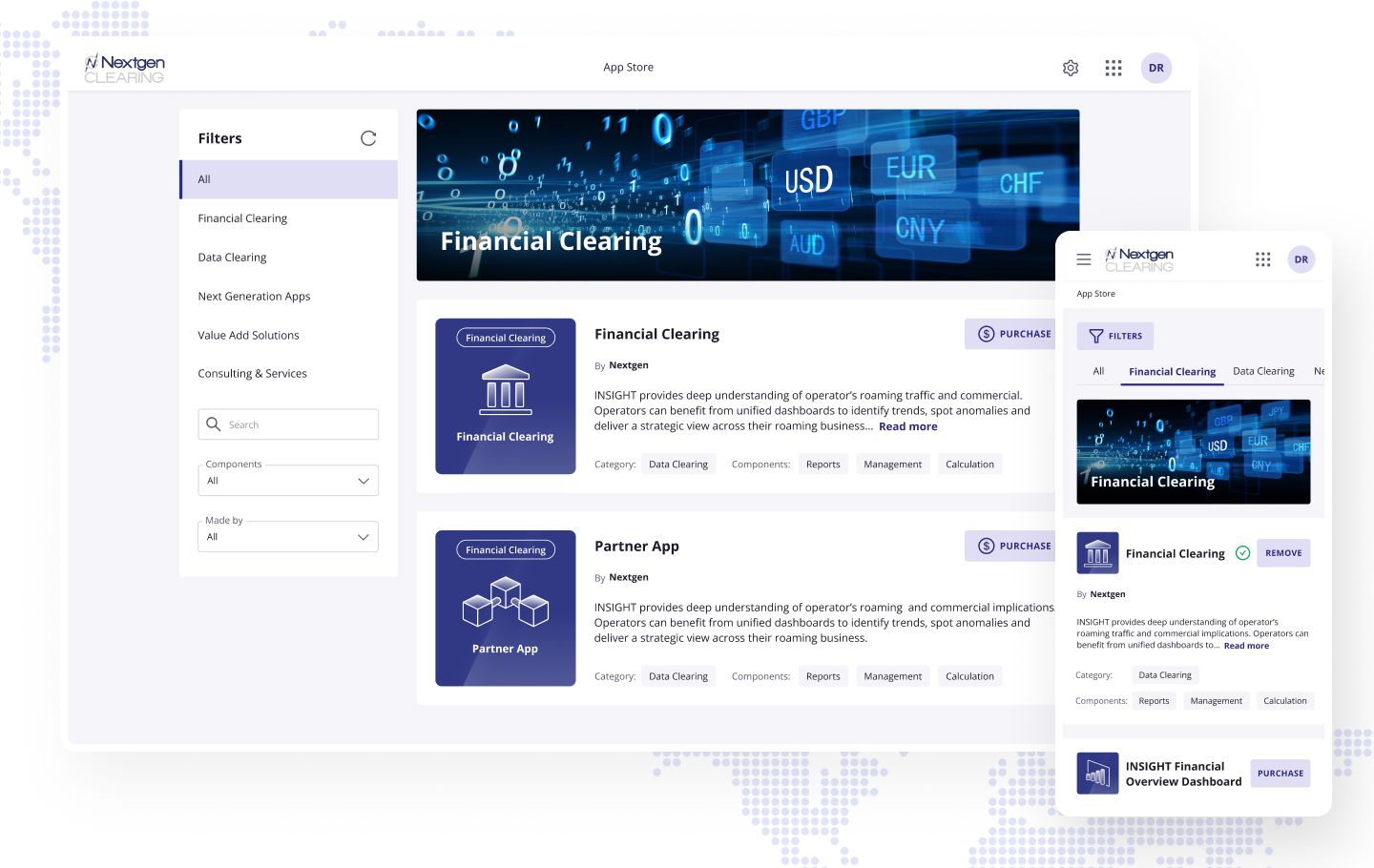1374x868 pixels.
Task: Open settings gear in desktop header
Action: [1071, 68]
